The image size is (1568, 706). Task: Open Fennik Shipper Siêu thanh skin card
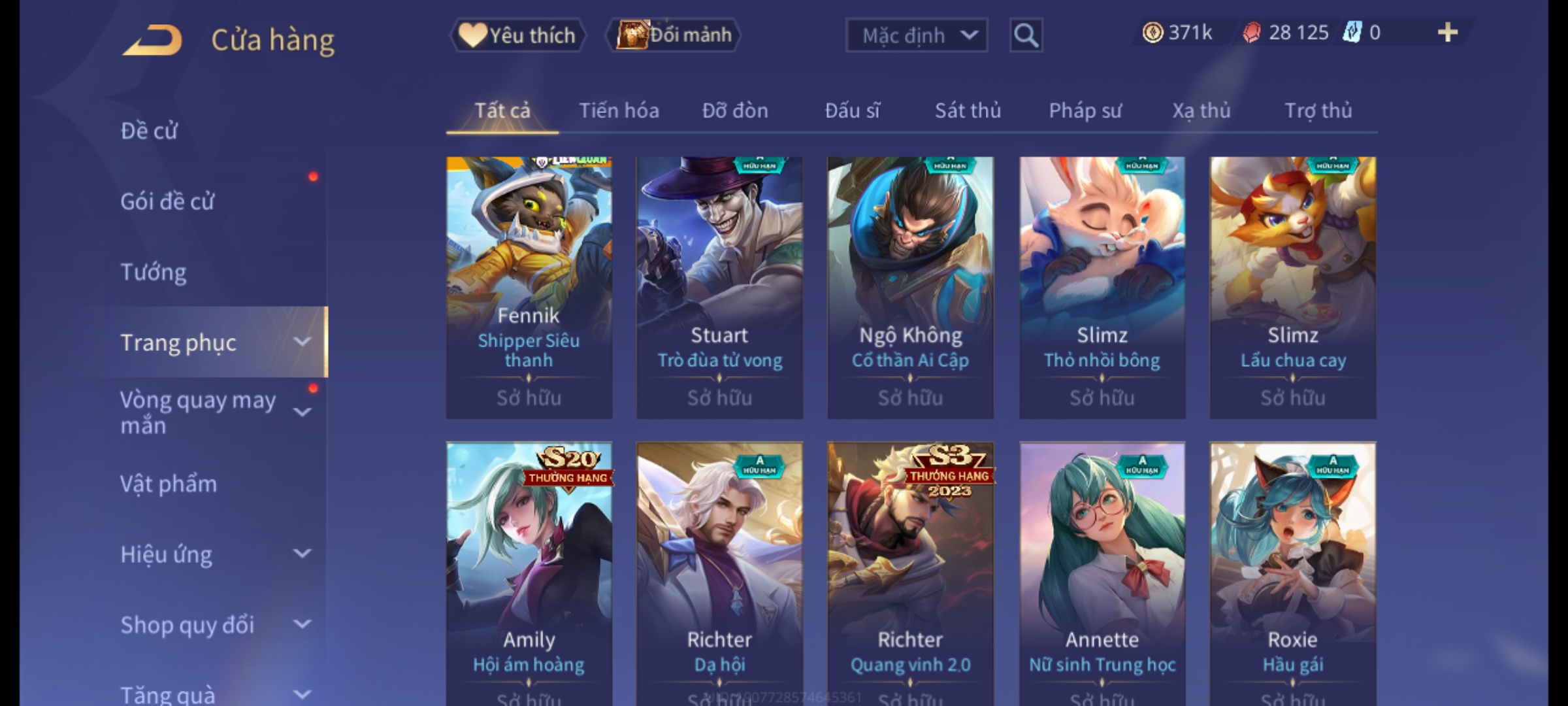pyautogui.click(x=529, y=288)
